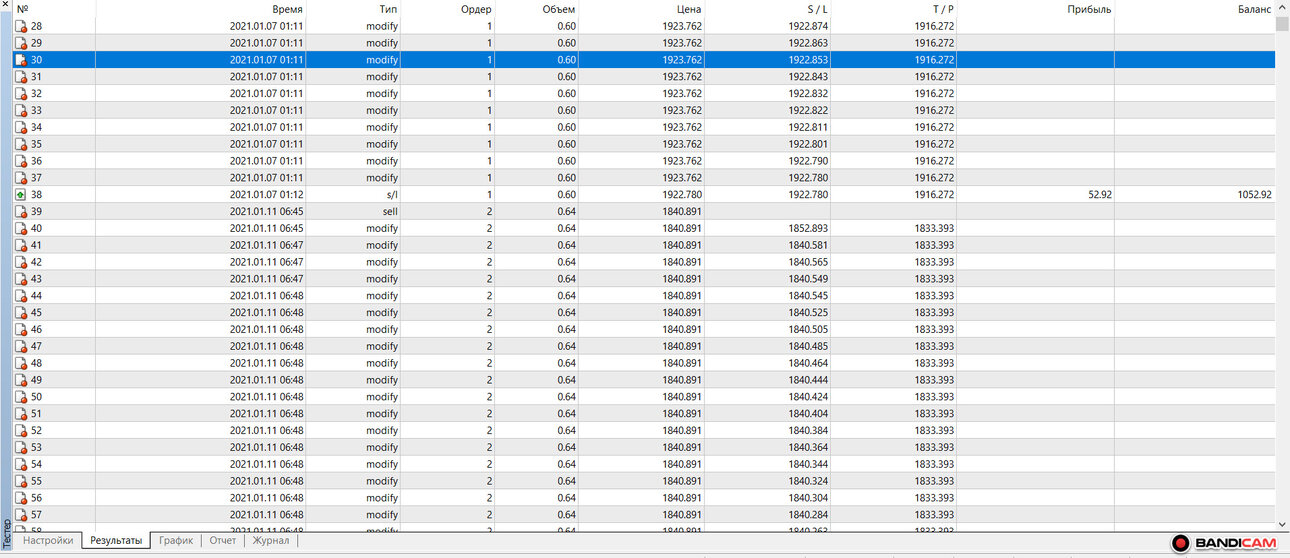
Task: Click the row 33 order icon
Action: coord(21,110)
